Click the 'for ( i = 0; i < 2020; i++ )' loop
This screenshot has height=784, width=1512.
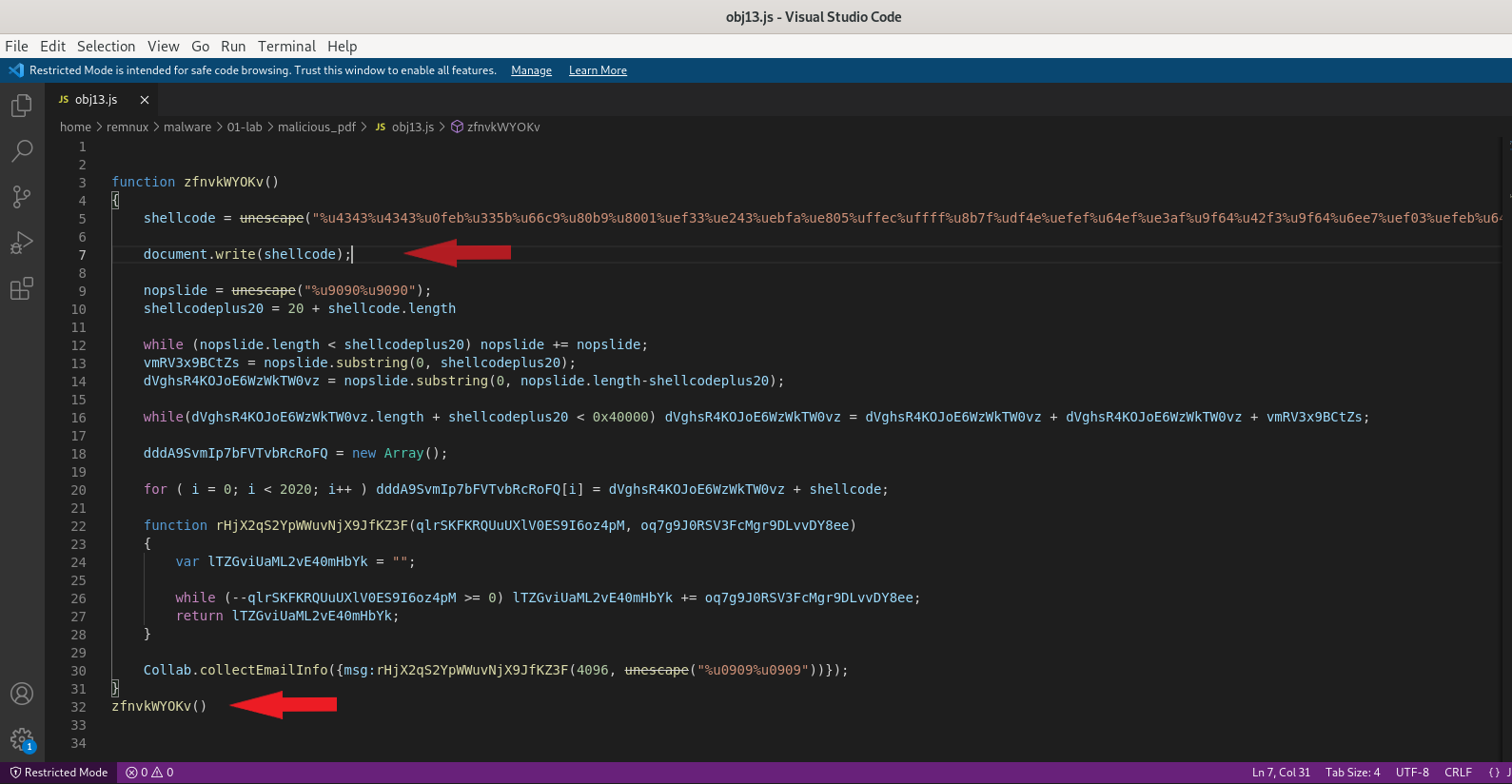click(x=255, y=489)
